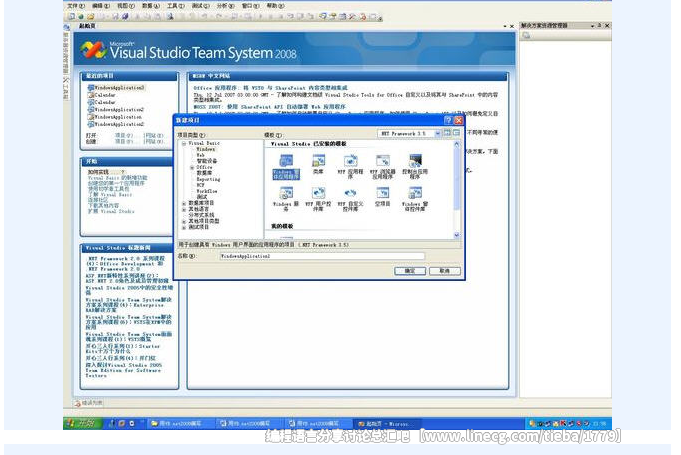Collapse the Visual Basic tree node
The width and height of the screenshot is (681, 455).
tap(184, 143)
